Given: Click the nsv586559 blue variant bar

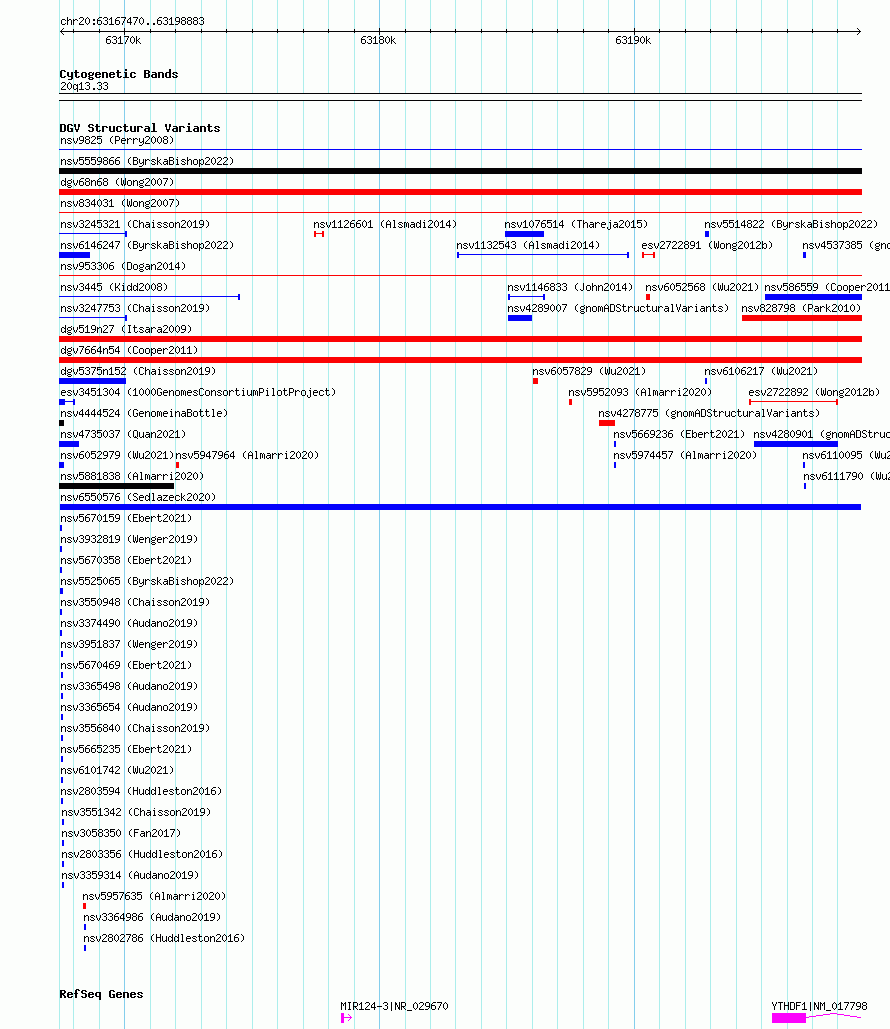Looking at the screenshot, I should [x=813, y=297].
